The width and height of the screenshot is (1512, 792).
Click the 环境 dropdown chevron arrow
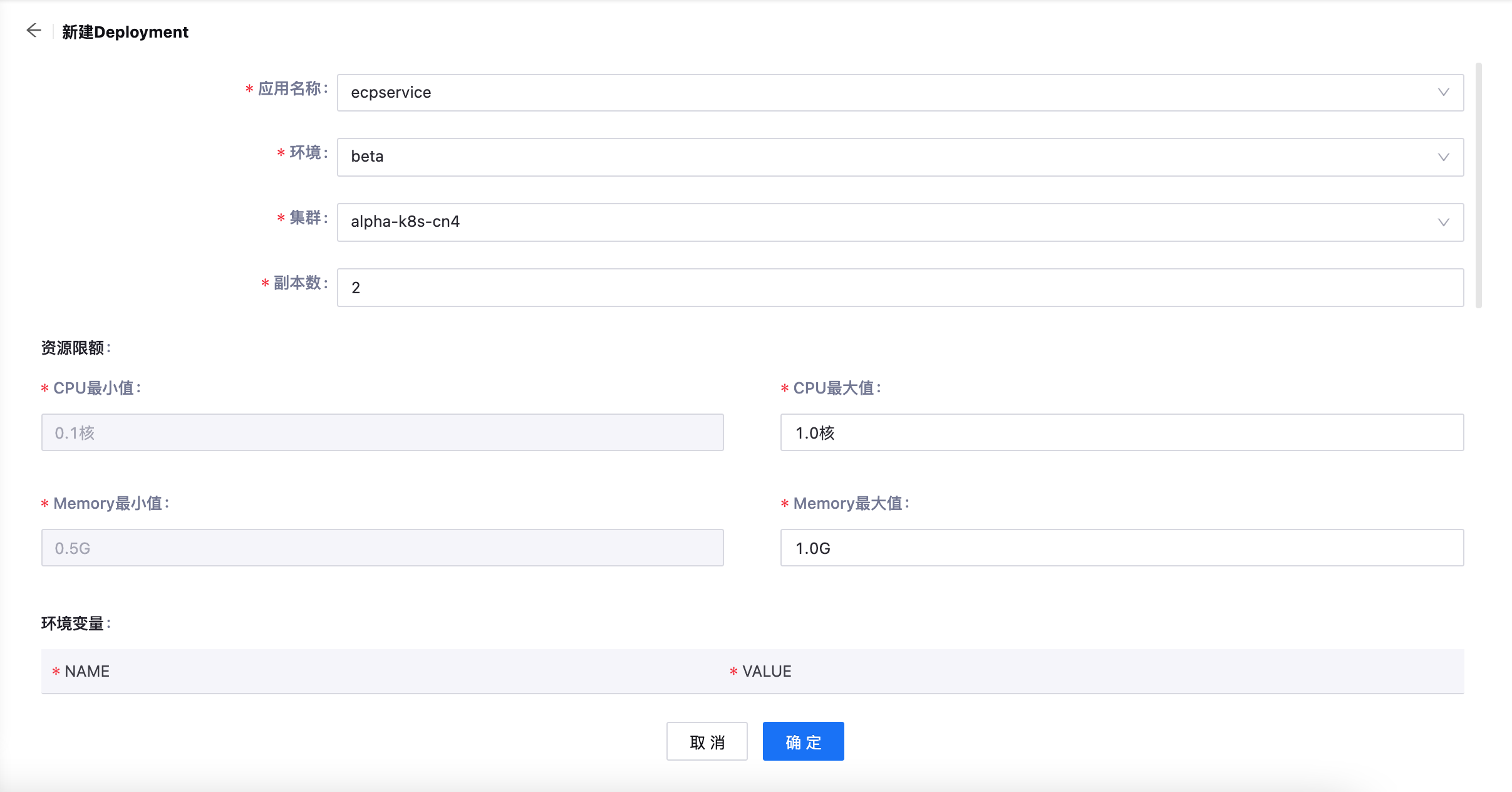pyautogui.click(x=1444, y=157)
